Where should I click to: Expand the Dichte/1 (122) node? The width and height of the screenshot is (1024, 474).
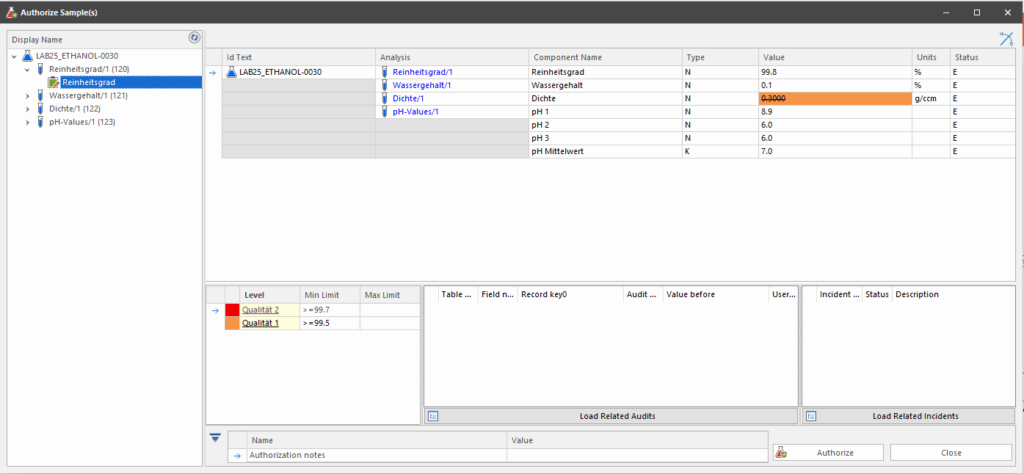[x=27, y=109]
